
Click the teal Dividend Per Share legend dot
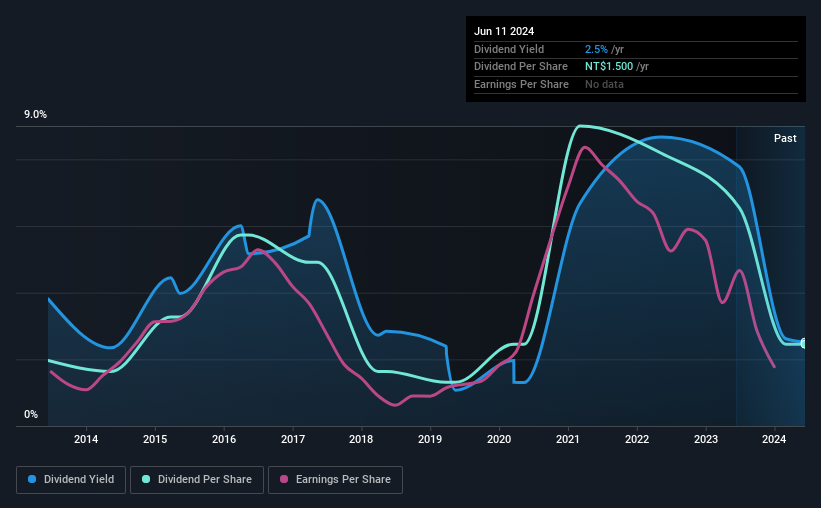146,479
